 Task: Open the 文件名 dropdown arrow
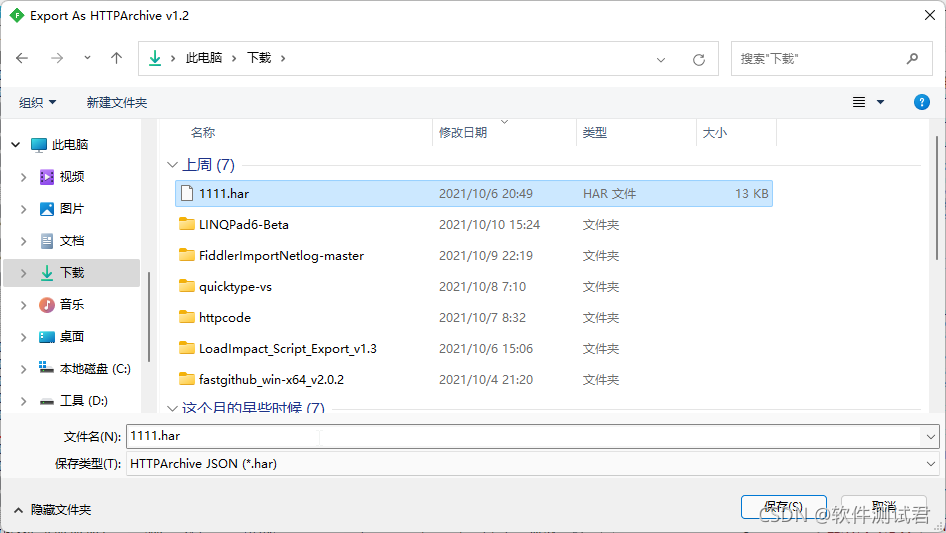(x=930, y=436)
